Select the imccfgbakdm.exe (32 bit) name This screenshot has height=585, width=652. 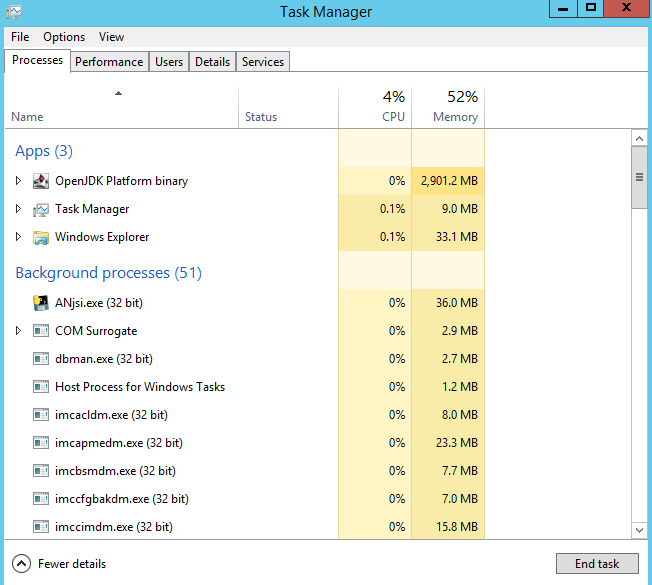(122, 499)
